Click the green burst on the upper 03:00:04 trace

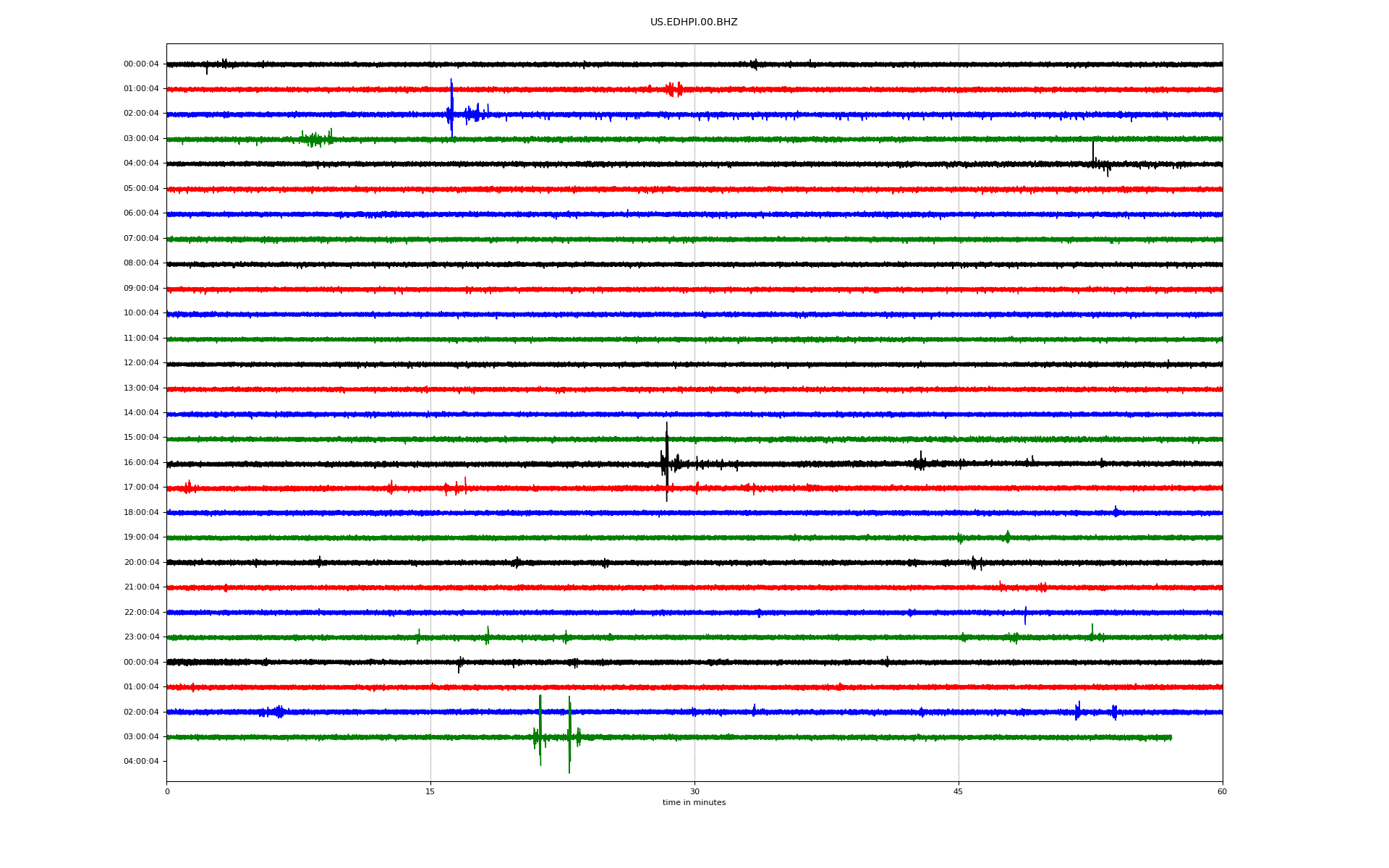[316, 138]
